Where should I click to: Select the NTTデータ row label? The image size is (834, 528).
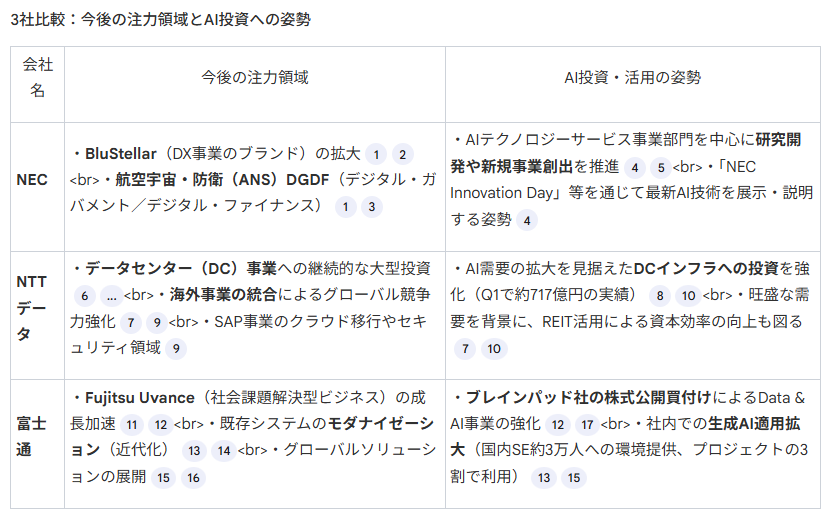pyautogui.click(x=31, y=308)
